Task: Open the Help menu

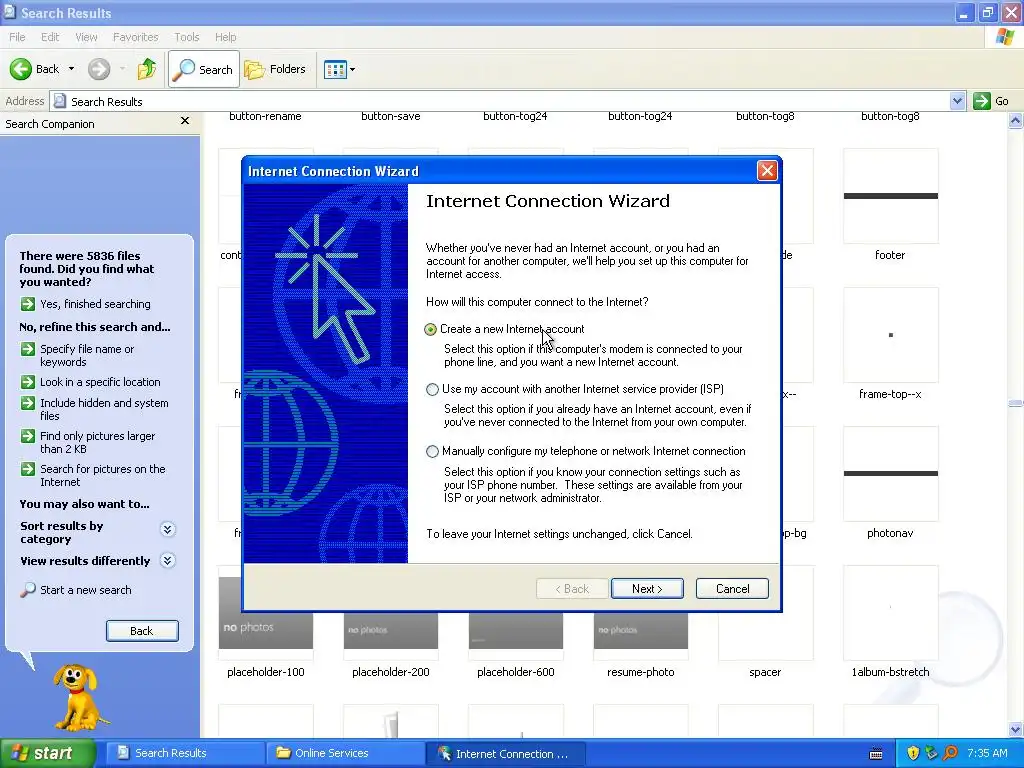Action: coord(225,37)
